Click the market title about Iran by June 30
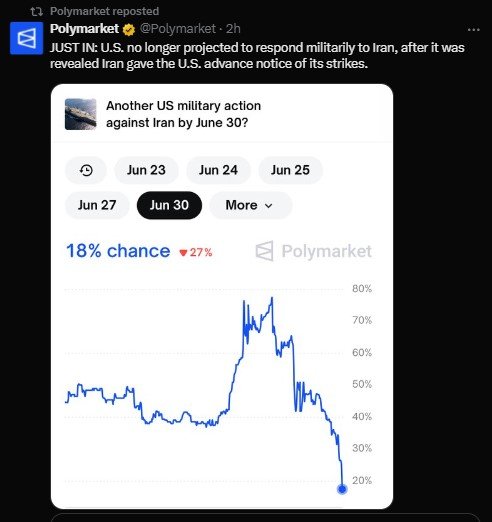Image resolution: width=492 pixels, height=522 pixels. [x=183, y=114]
